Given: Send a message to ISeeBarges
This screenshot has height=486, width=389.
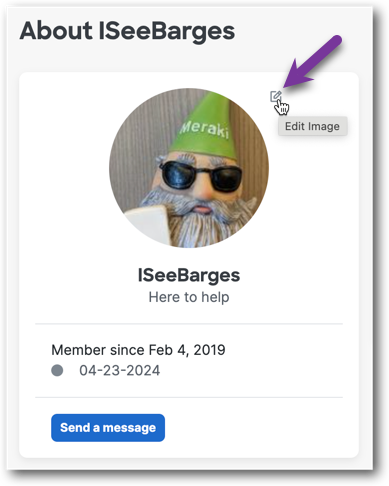Looking at the screenshot, I should [x=108, y=428].
